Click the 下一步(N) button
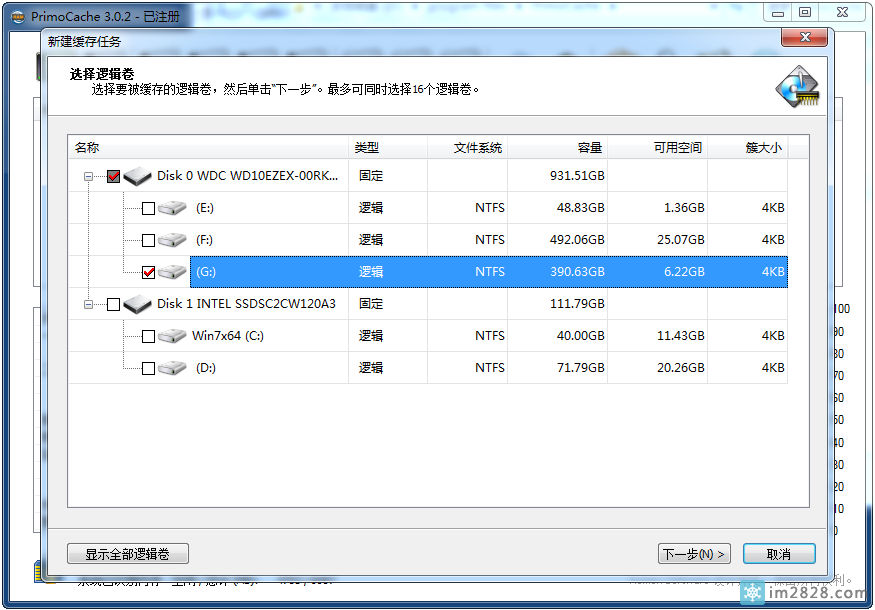The width and height of the screenshot is (875, 610). pyautogui.click(x=694, y=553)
